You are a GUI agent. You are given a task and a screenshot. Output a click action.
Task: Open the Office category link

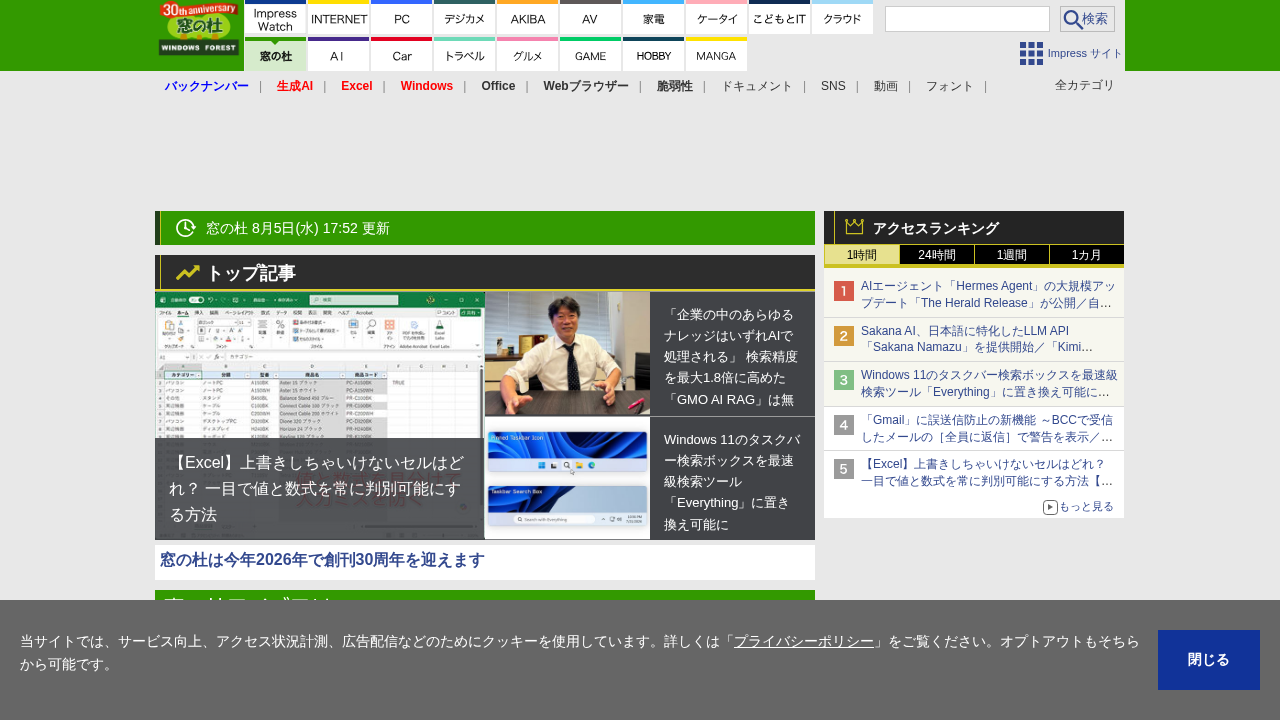pyautogui.click(x=498, y=86)
